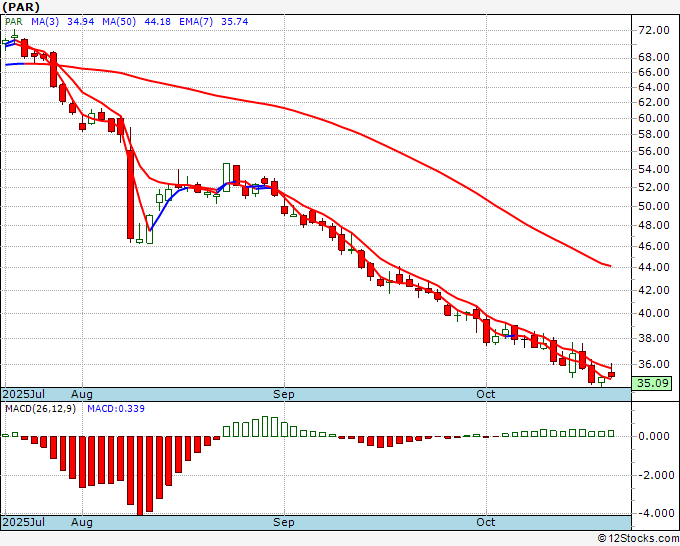Click the MA(3) 34.94 legend label

(x=48, y=21)
